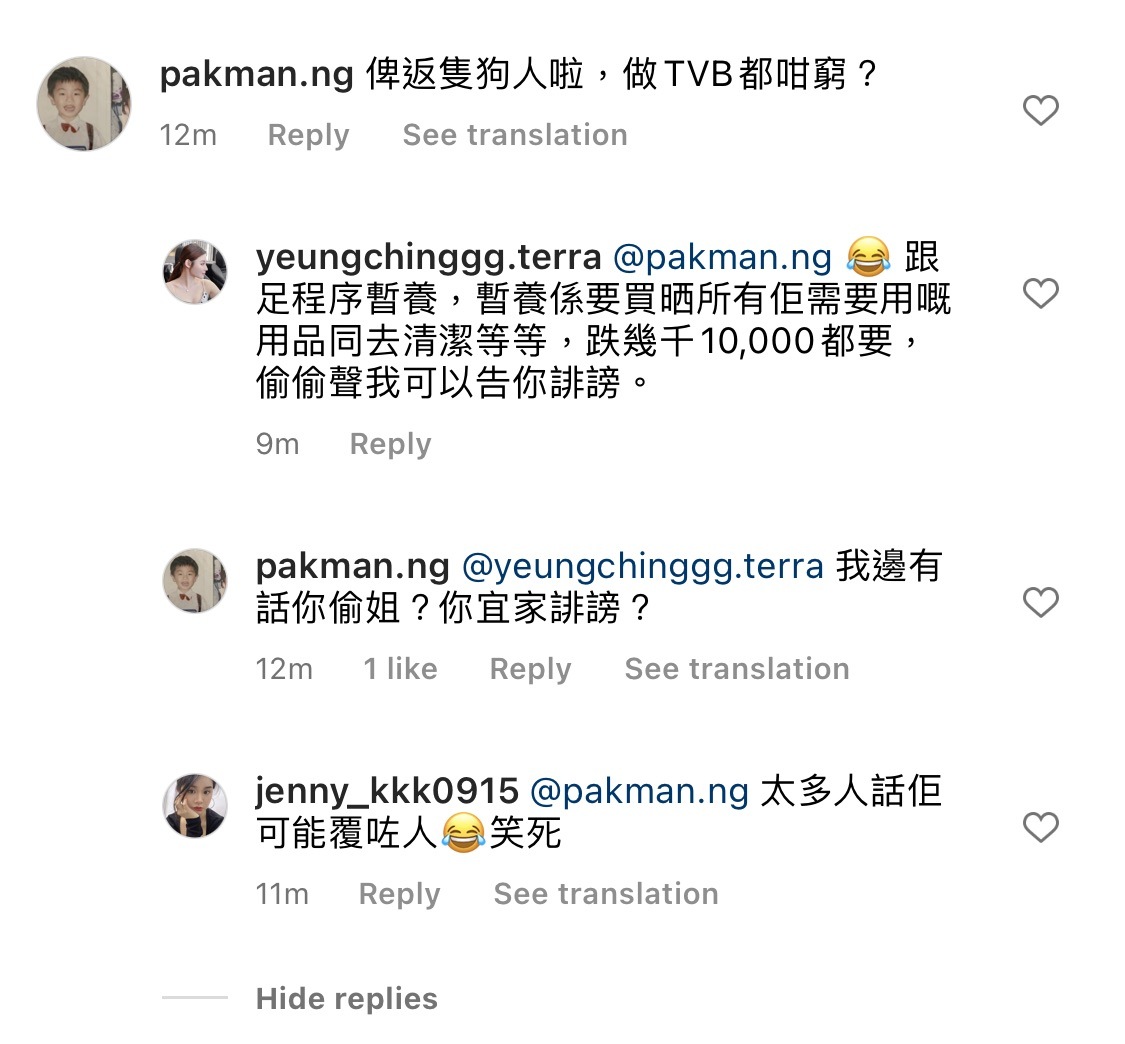Open pakman.ng's profile picture on the top comment
The width and height of the screenshot is (1125, 1044).
pyautogui.click(x=84, y=104)
